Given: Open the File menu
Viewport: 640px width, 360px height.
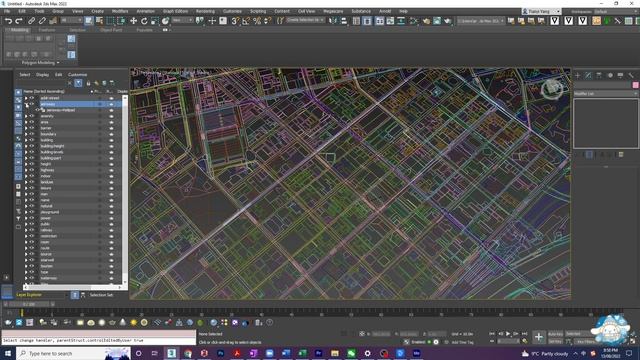Looking at the screenshot, I should [7, 11].
